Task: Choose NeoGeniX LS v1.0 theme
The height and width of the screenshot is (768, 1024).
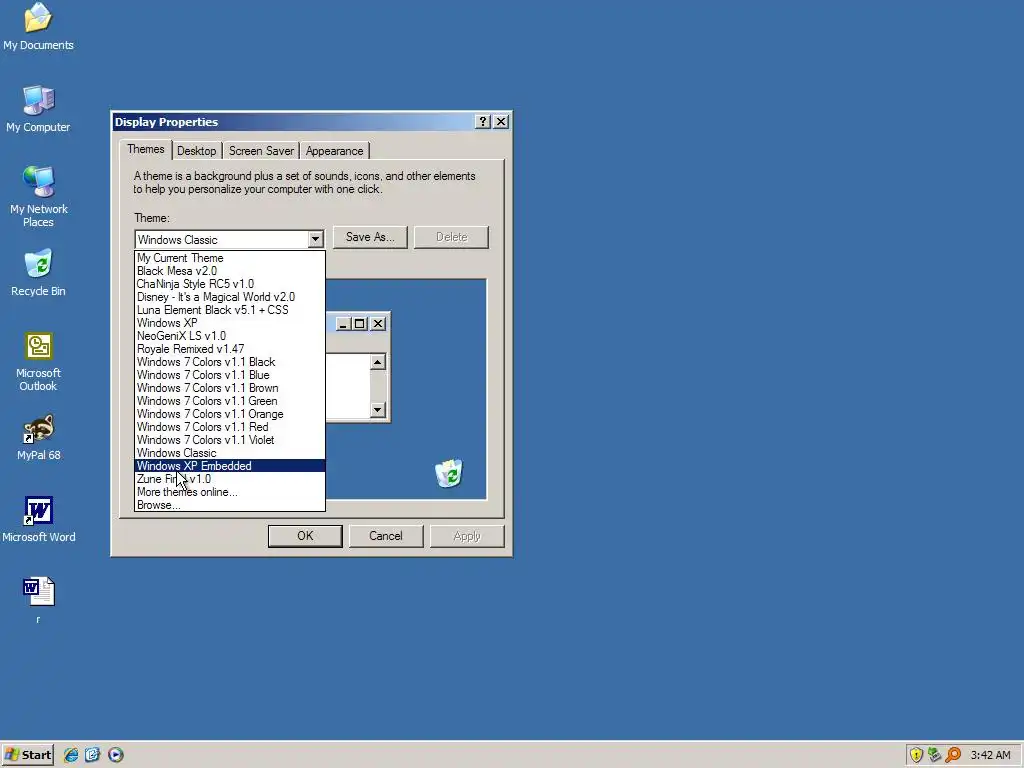Action: click(230, 336)
